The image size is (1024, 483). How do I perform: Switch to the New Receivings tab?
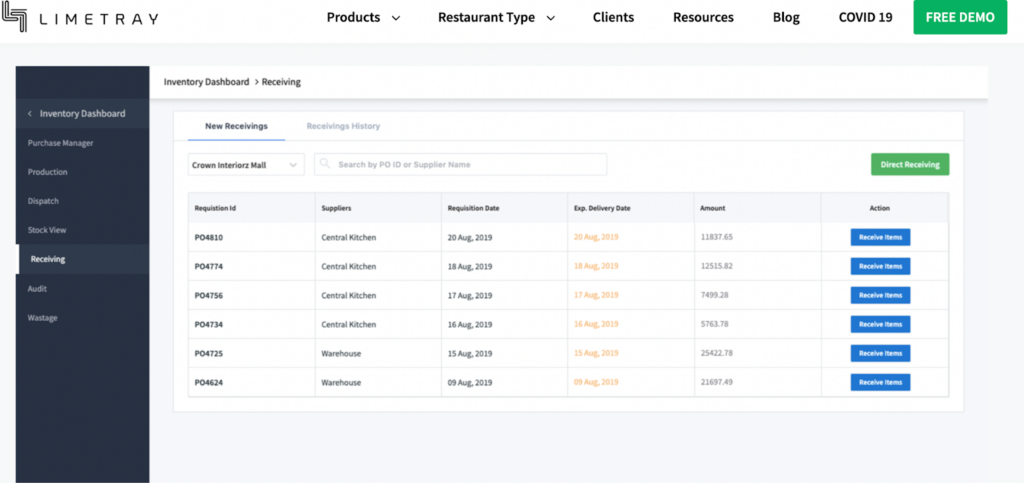point(236,127)
